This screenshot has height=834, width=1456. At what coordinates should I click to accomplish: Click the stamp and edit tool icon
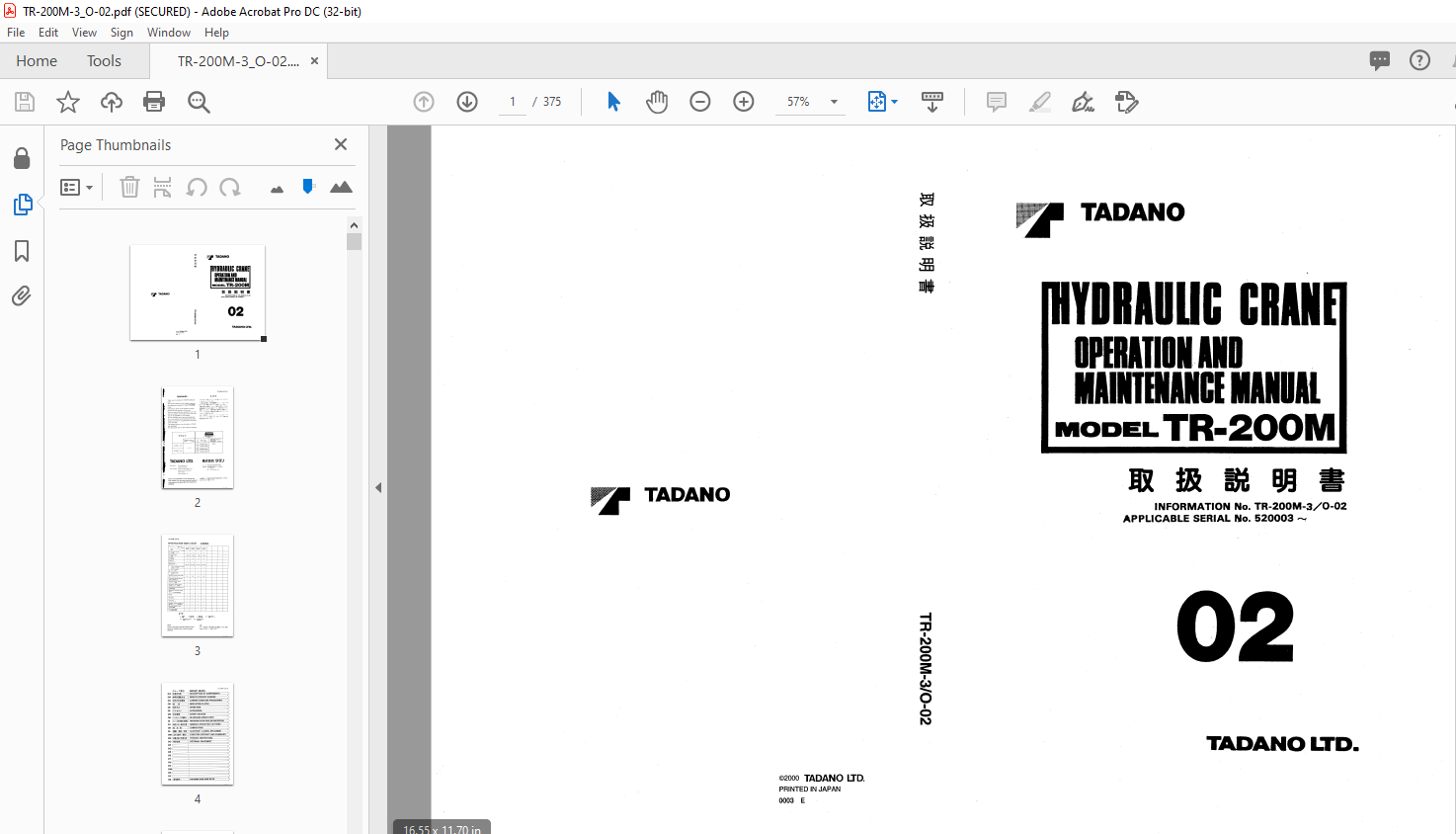tap(1127, 102)
